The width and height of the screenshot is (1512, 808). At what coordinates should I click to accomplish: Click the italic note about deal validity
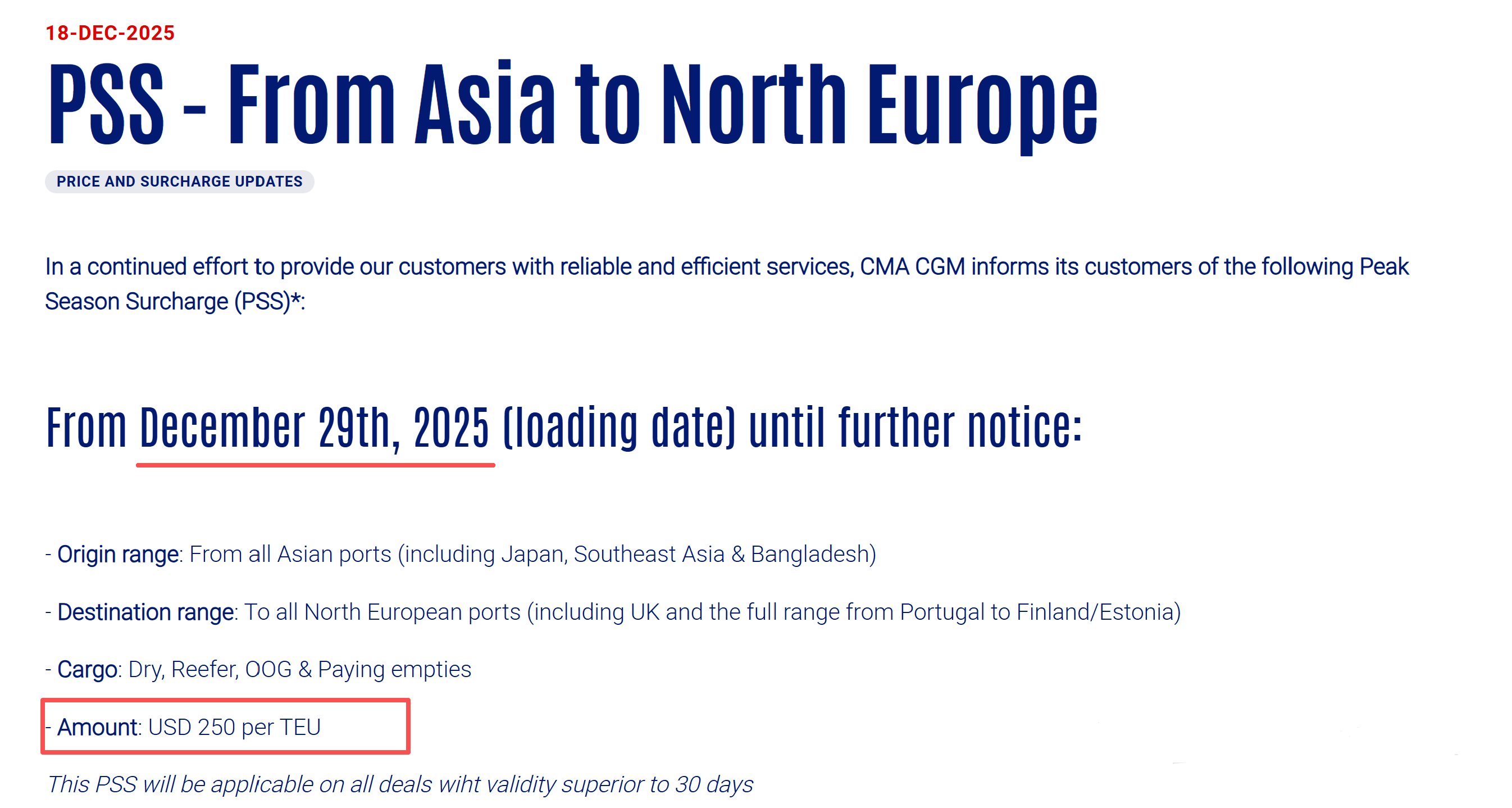(399, 784)
